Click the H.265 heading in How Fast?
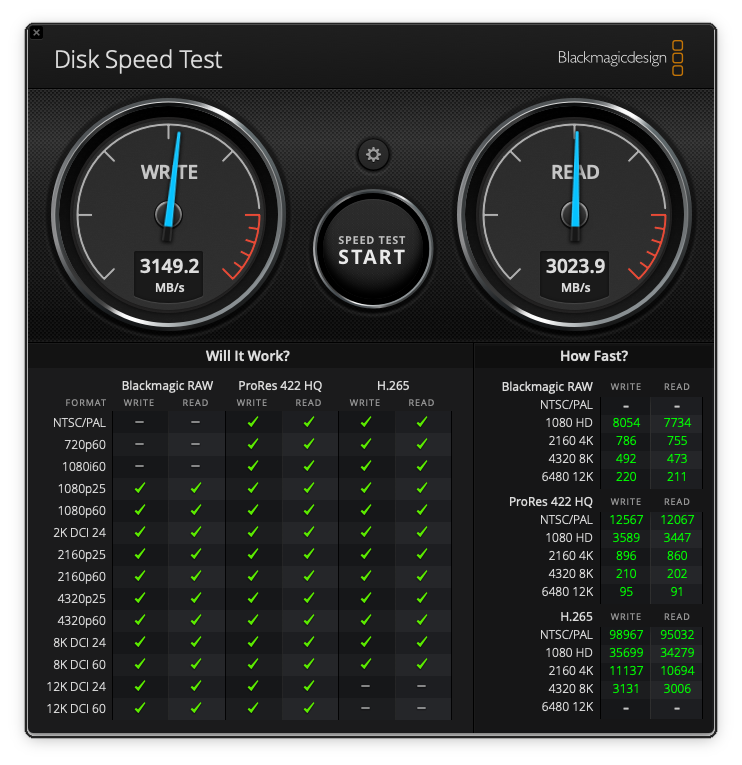The width and height of the screenshot is (742, 765). pos(575,617)
